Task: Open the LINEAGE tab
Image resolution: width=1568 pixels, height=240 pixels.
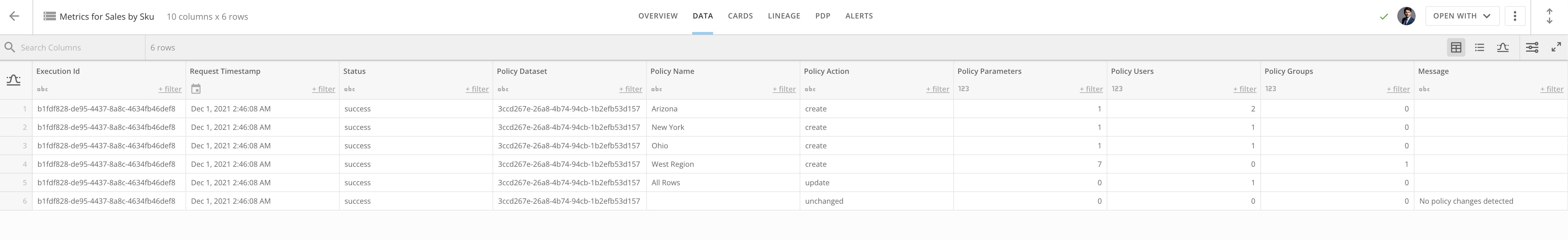Action: pos(783,16)
